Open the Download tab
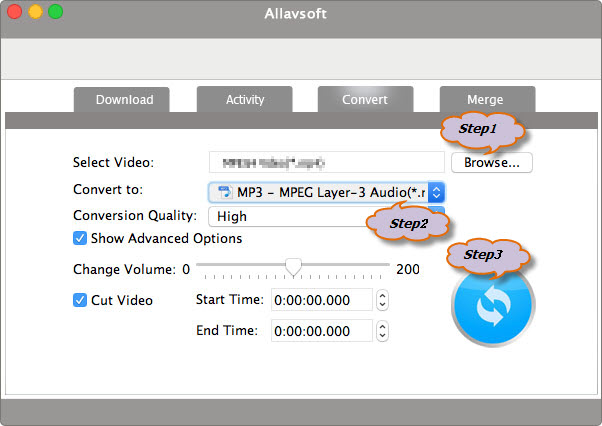The height and width of the screenshot is (426, 602). tap(121, 99)
